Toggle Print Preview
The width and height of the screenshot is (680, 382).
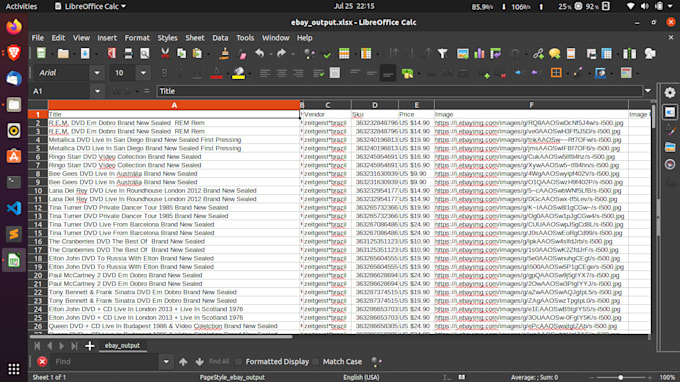[144, 53]
